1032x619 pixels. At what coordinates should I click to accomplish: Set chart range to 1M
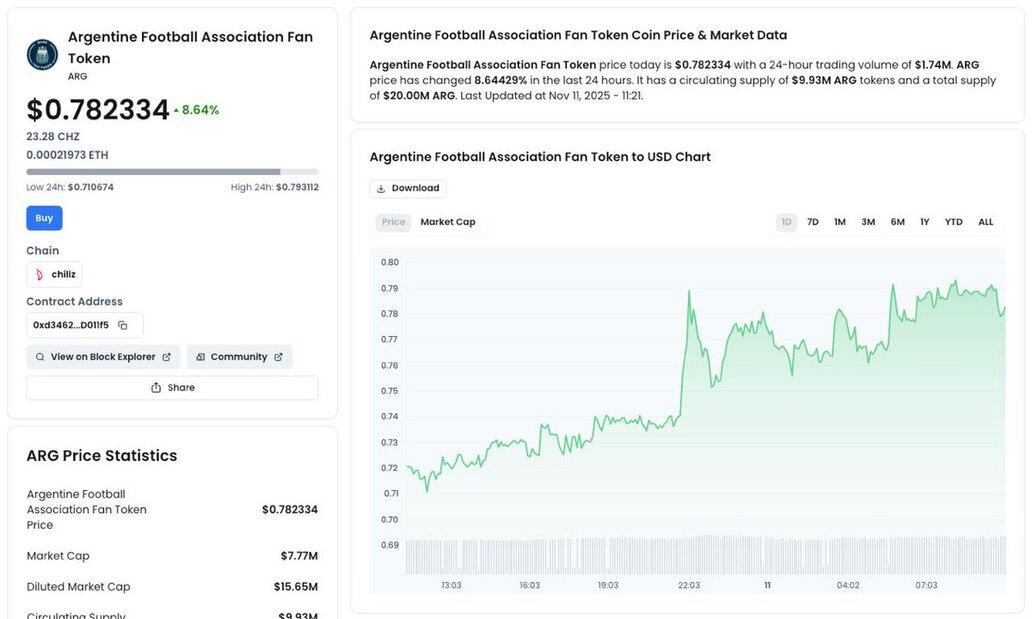click(840, 222)
